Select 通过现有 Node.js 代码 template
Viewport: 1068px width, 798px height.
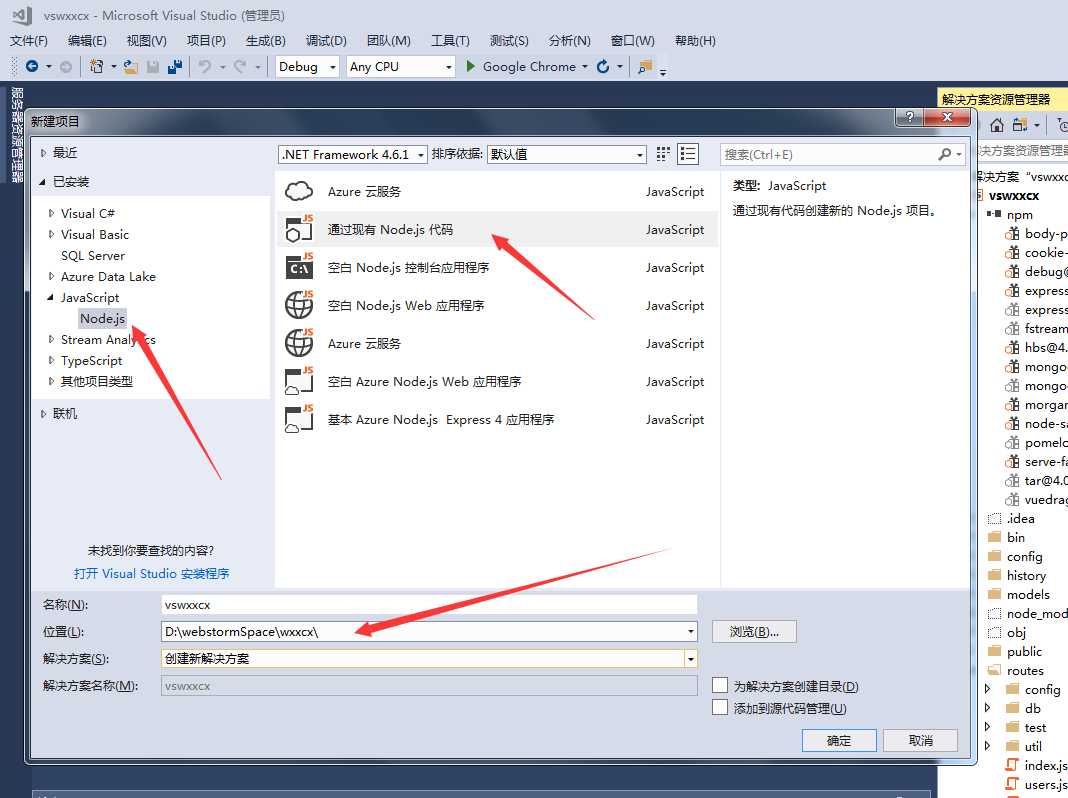[497, 229]
